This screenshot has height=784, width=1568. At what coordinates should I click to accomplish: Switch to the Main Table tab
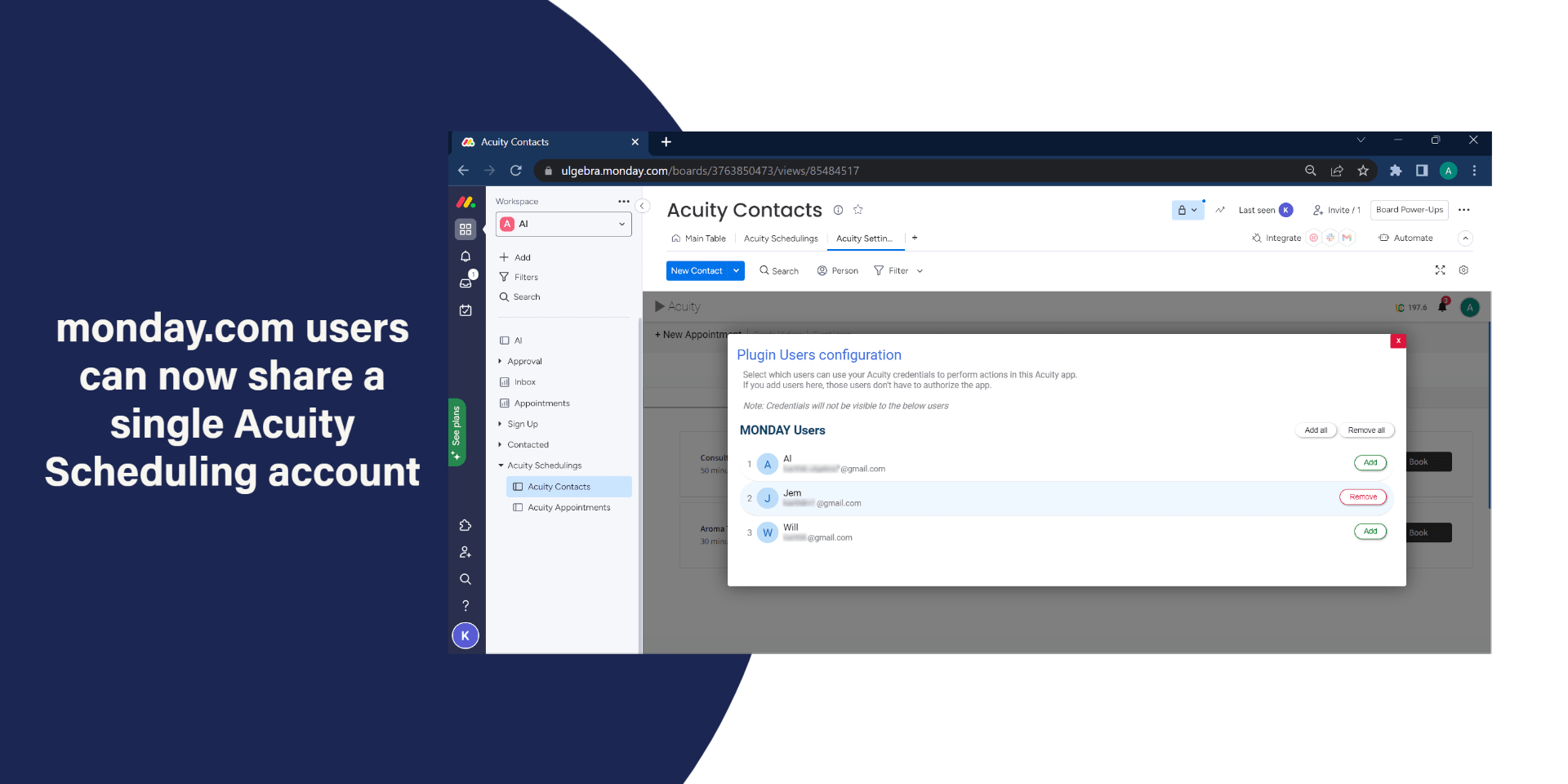698,238
